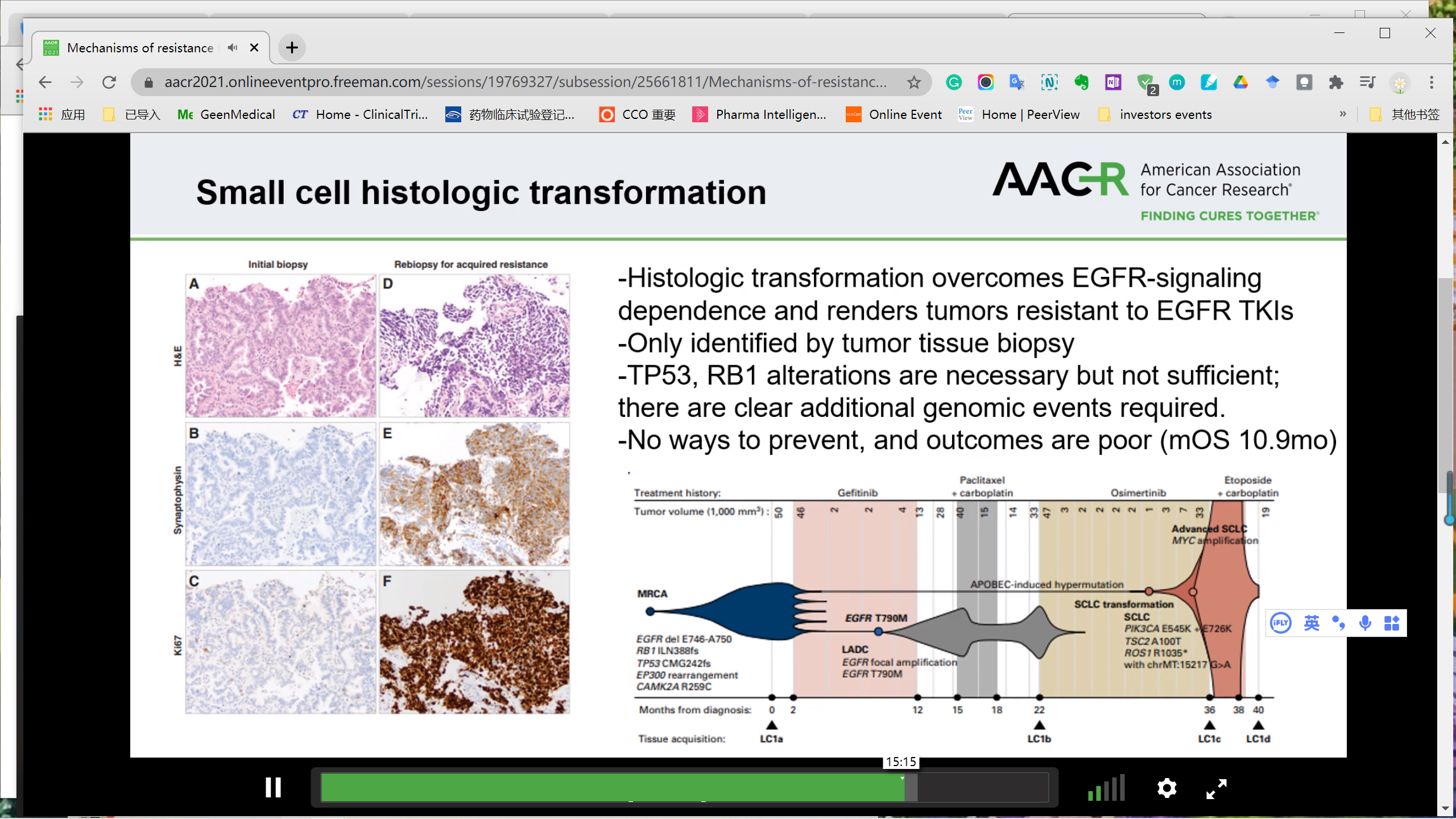Open the OneNote clipper extension

1113,82
